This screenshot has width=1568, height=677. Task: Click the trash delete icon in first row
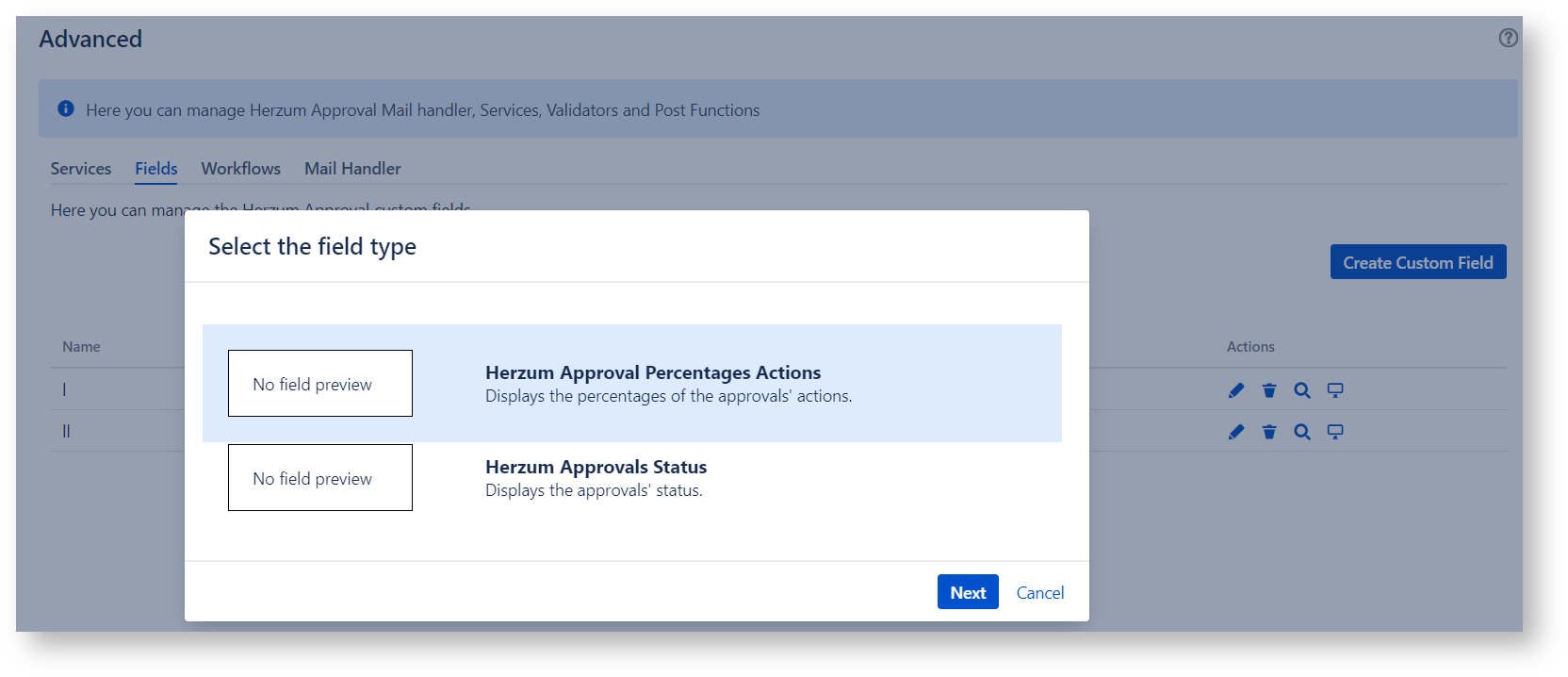pos(1269,390)
